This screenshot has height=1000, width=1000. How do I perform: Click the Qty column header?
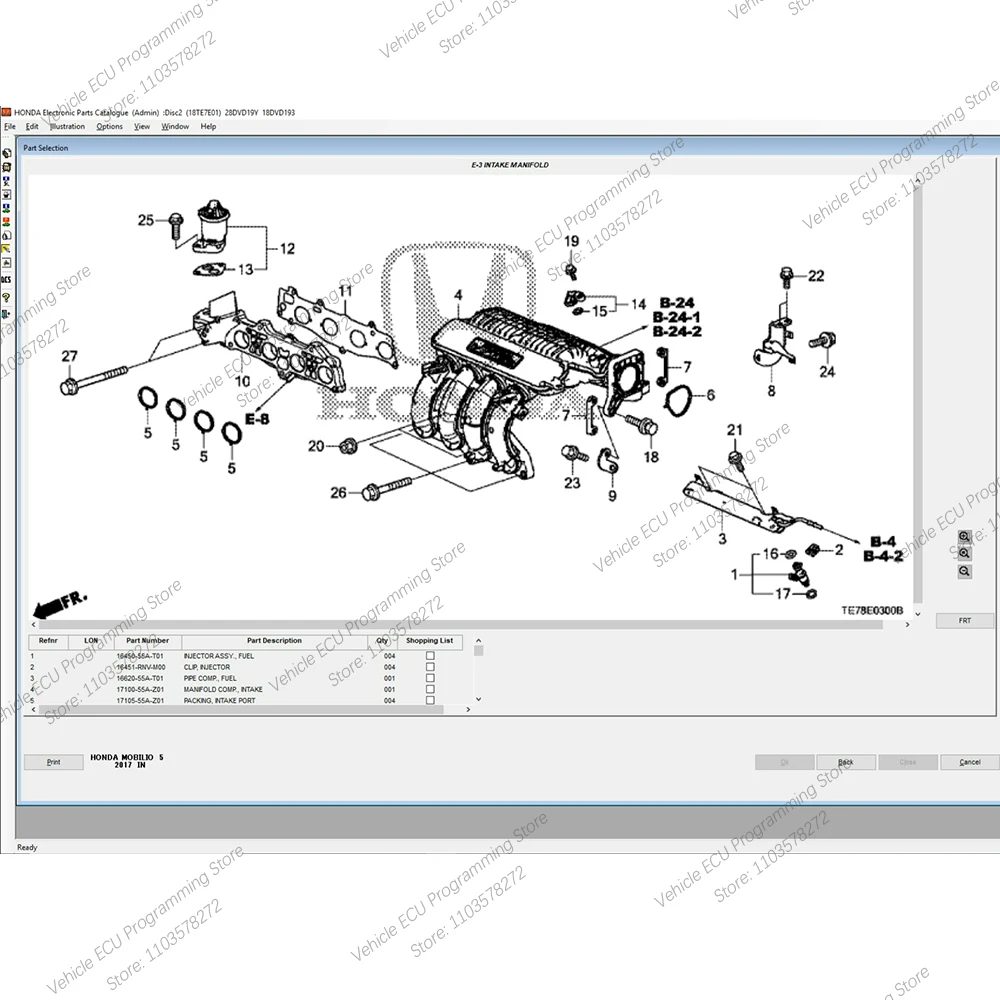382,641
